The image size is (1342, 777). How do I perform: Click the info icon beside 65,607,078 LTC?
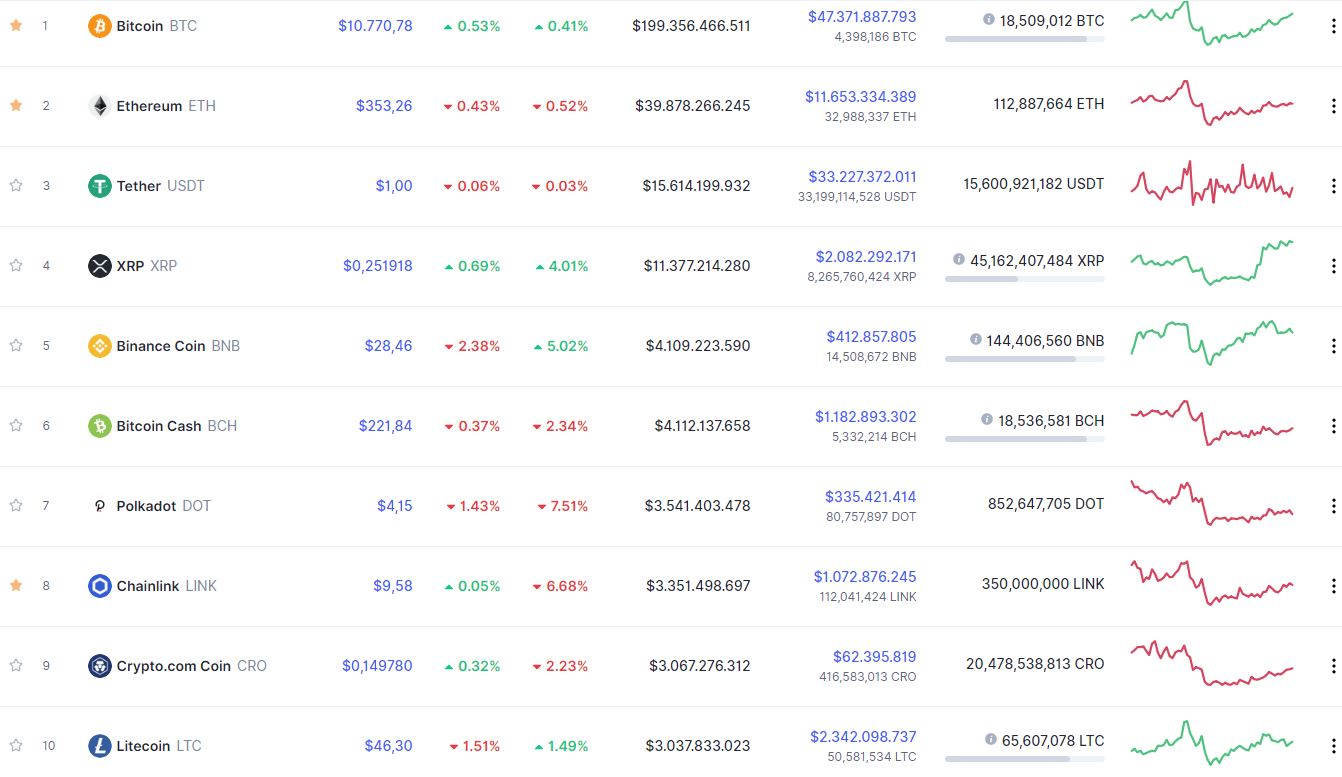pos(991,739)
